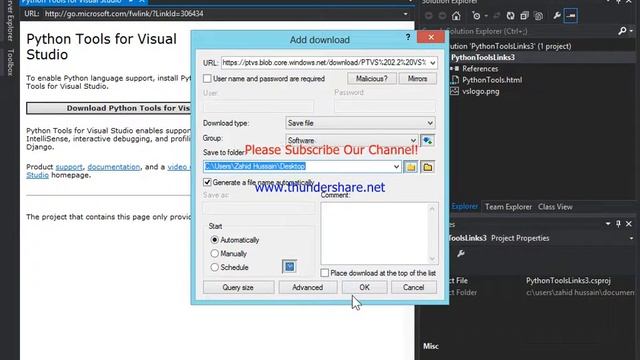Click the Mirrors button

417,78
